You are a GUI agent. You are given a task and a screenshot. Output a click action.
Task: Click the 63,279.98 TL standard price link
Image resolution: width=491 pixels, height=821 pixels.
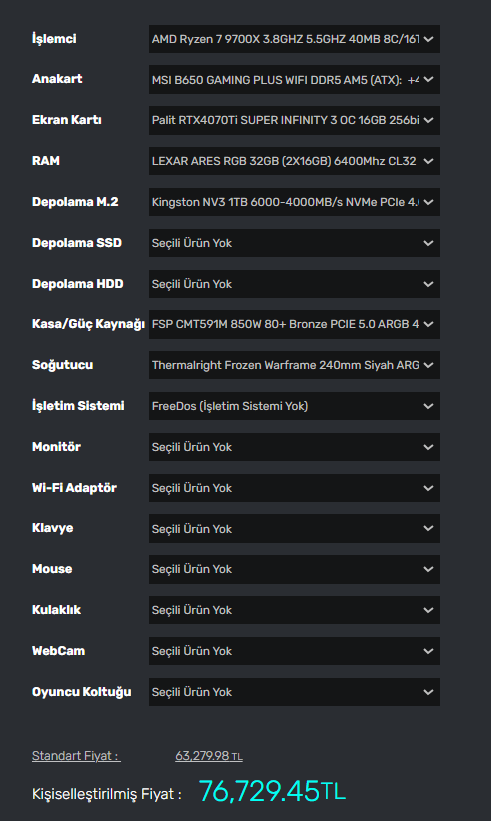coord(209,756)
